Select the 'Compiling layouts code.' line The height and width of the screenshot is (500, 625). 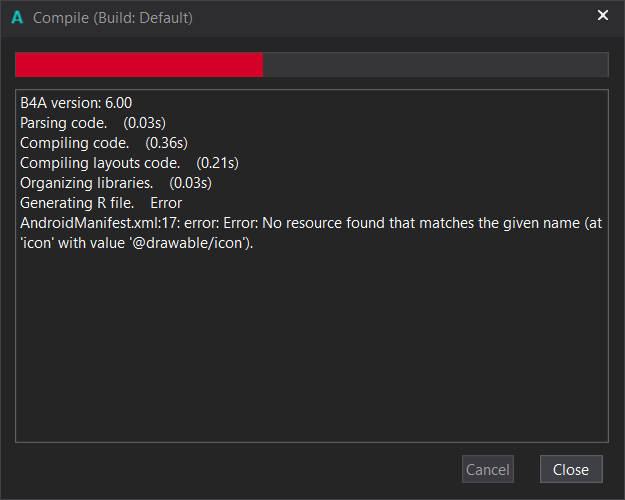point(100,163)
